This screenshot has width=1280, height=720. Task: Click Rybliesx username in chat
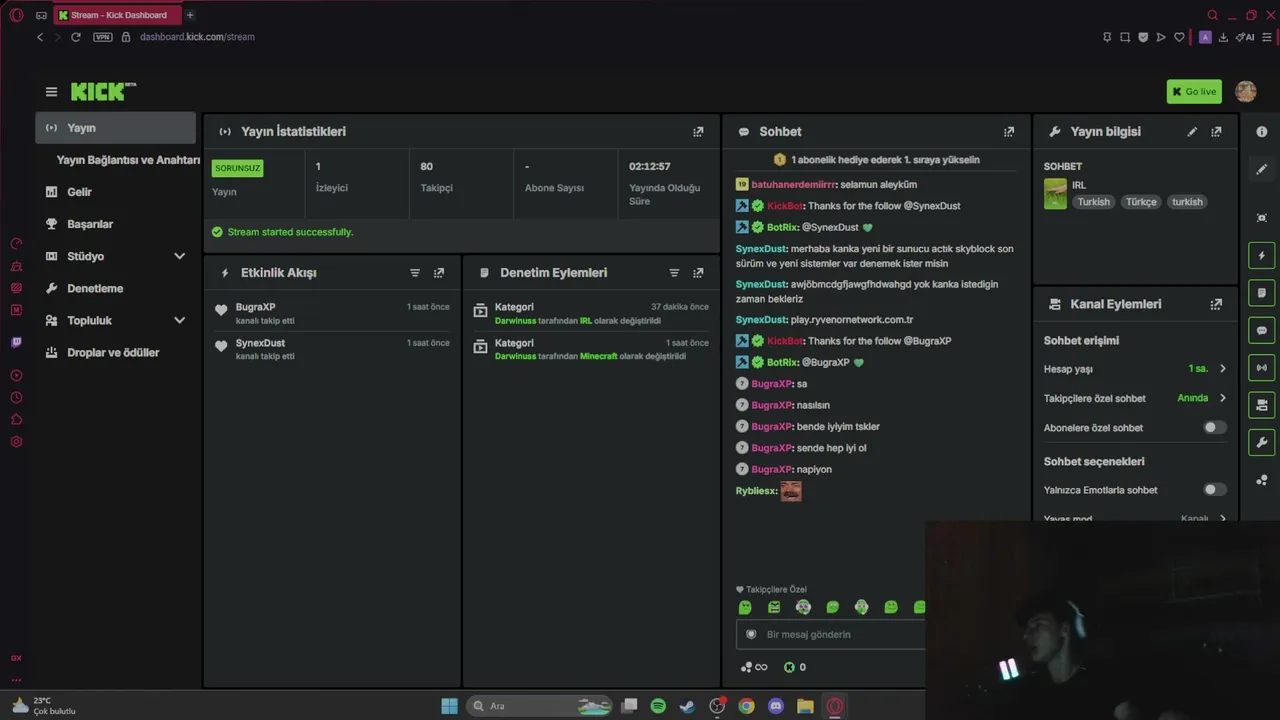point(756,491)
